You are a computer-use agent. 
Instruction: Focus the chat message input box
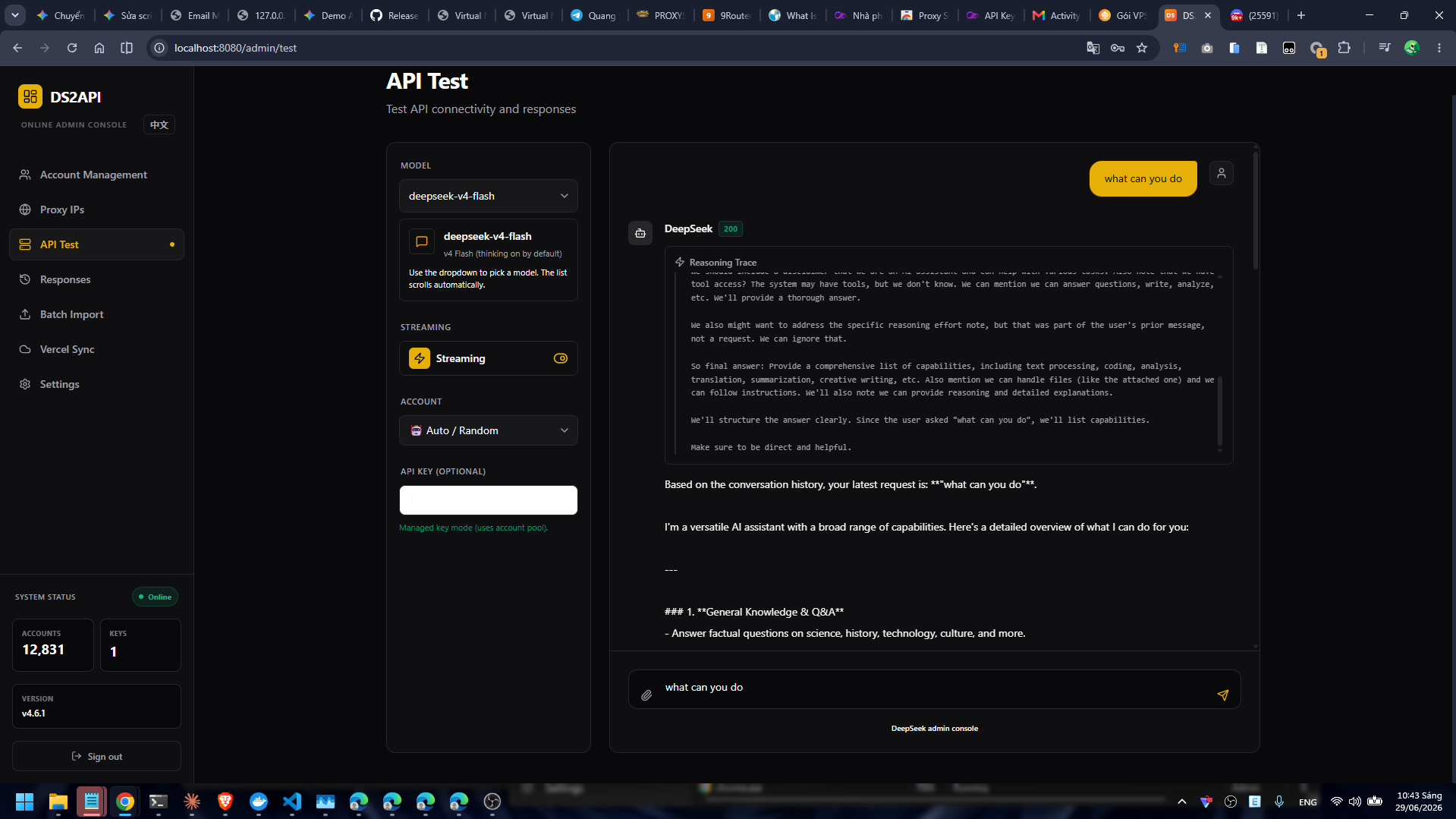pos(935,688)
